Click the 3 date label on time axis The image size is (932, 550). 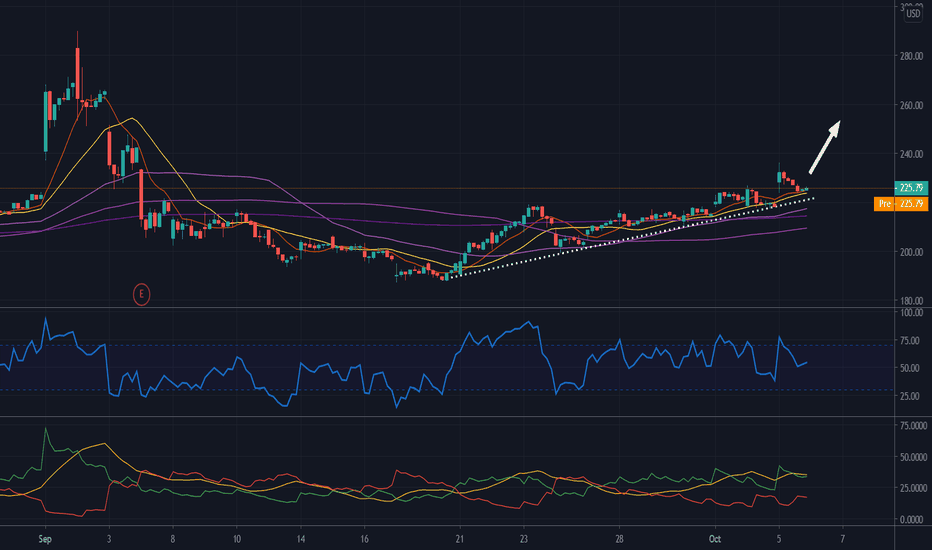109,539
